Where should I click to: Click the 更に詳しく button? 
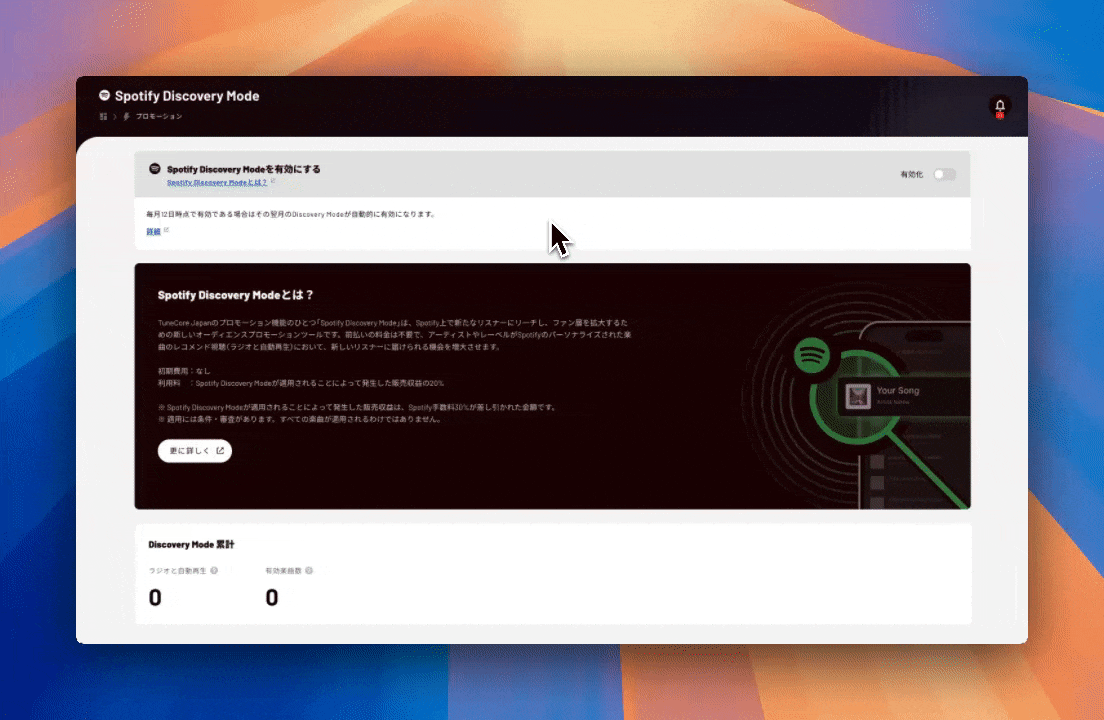(x=195, y=450)
